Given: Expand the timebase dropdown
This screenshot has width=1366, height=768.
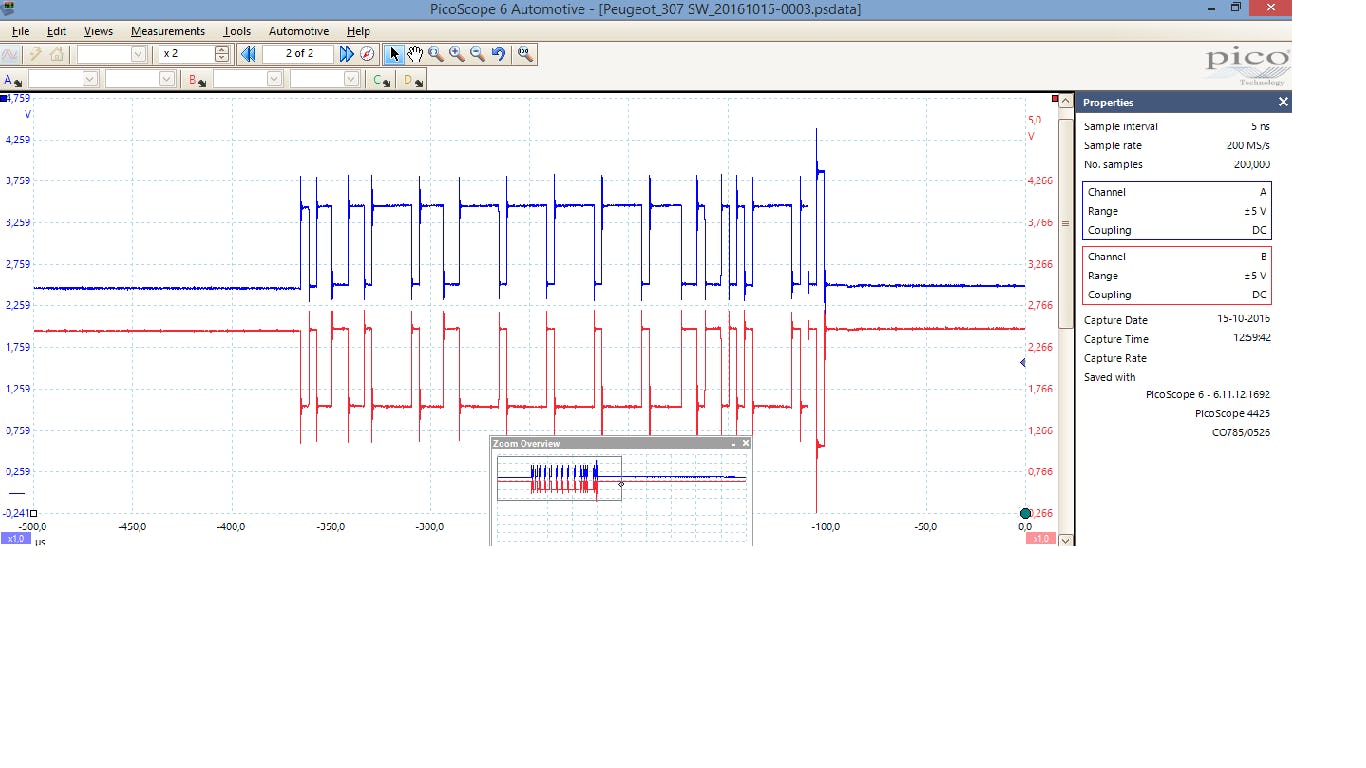Looking at the screenshot, I should point(139,54).
